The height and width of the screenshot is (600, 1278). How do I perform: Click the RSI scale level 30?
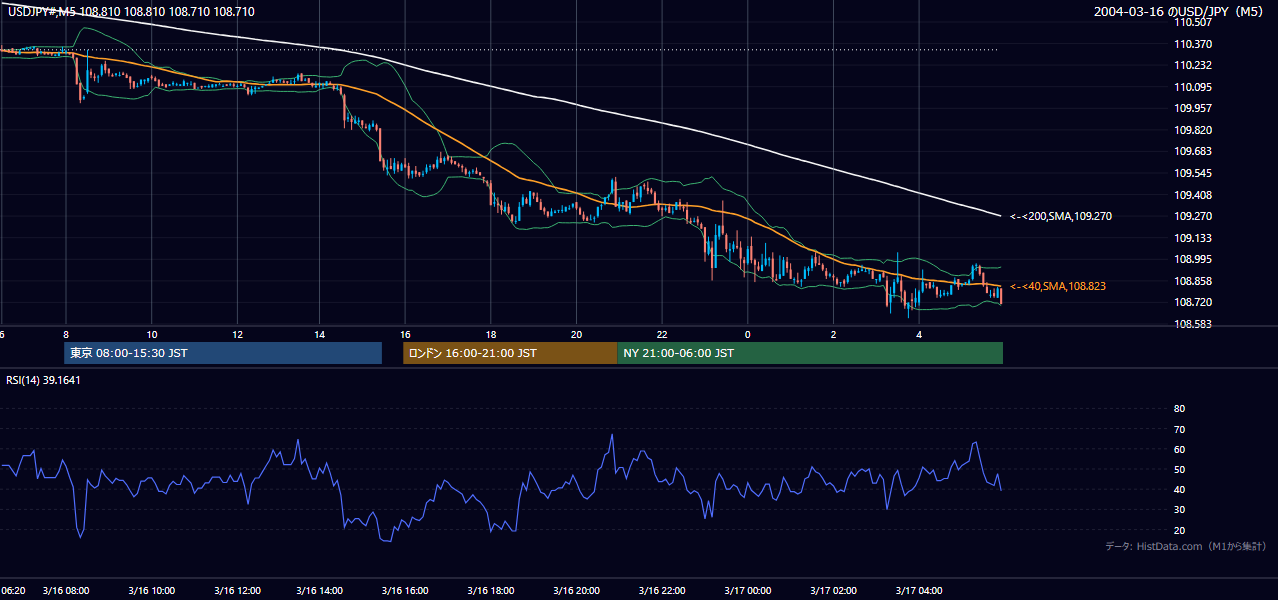click(x=1179, y=510)
